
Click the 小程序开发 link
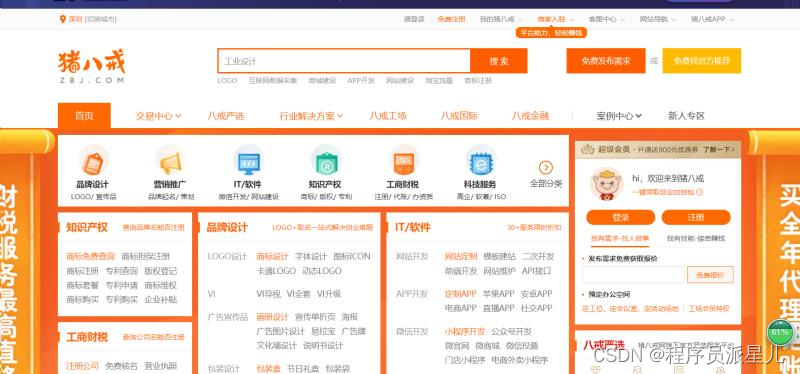coord(465,332)
